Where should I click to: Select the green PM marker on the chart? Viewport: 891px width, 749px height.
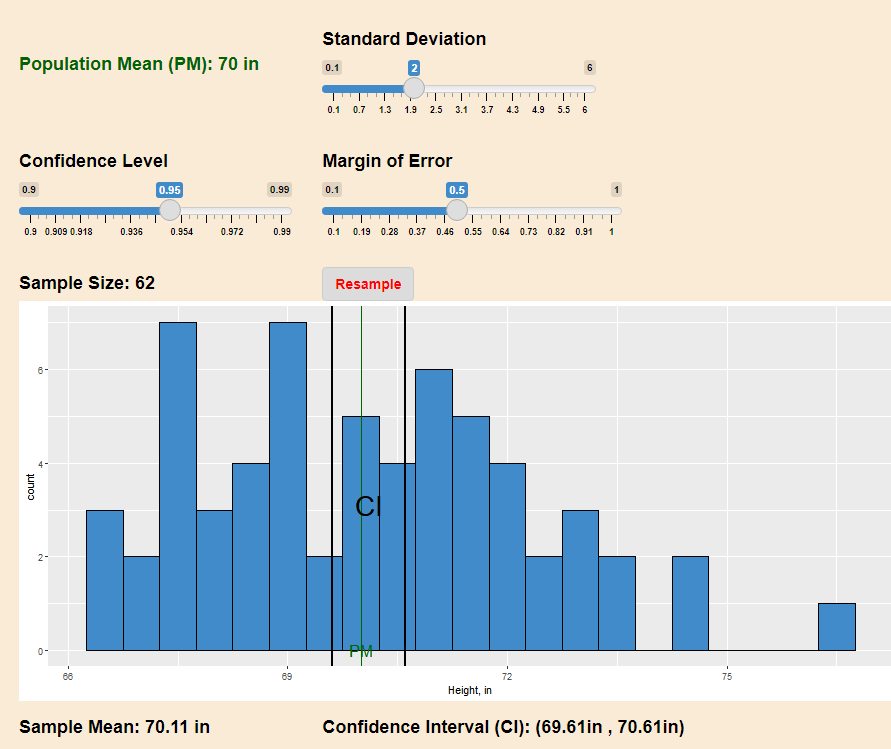click(x=360, y=650)
